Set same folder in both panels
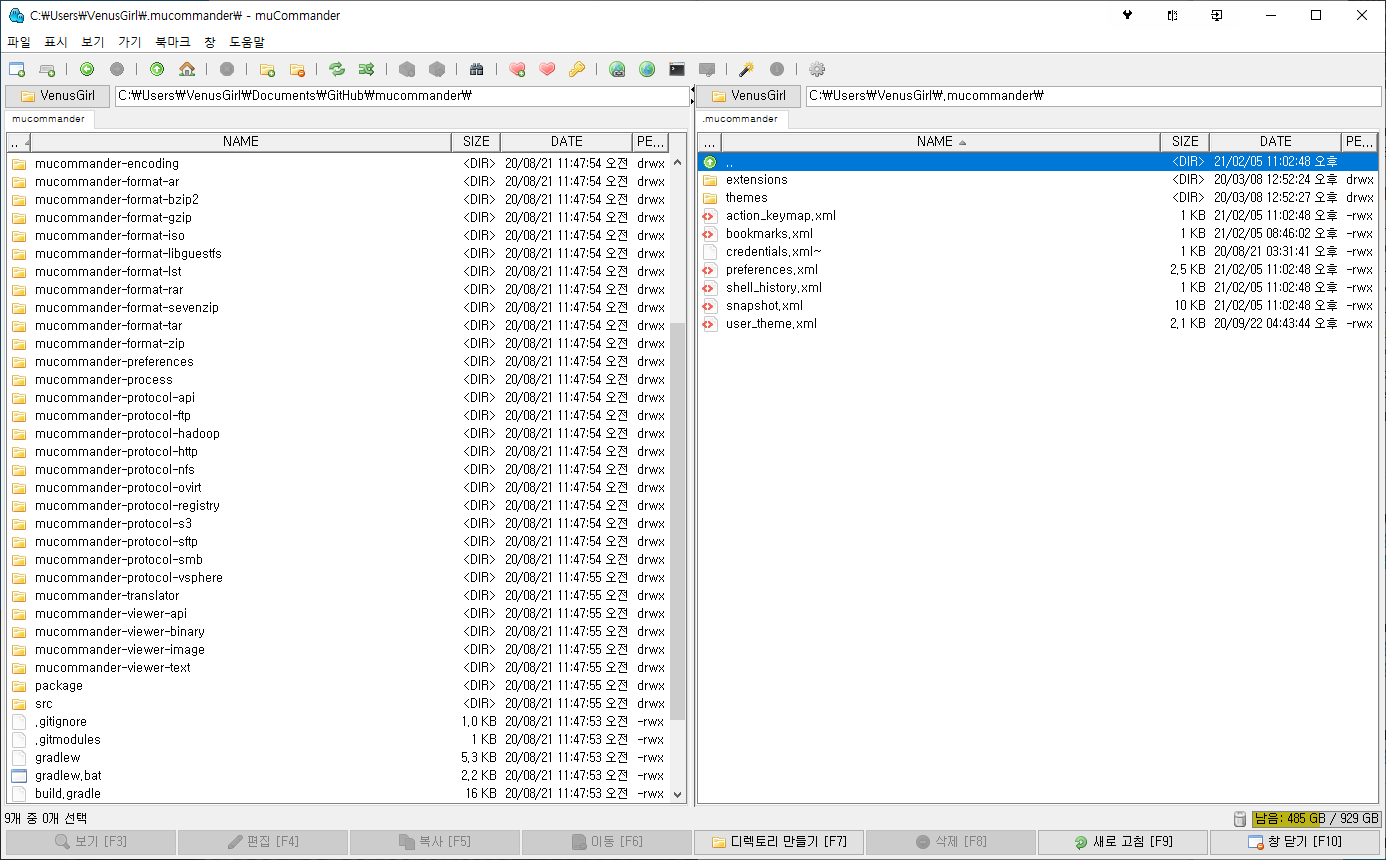1386x860 pixels. [x=367, y=69]
